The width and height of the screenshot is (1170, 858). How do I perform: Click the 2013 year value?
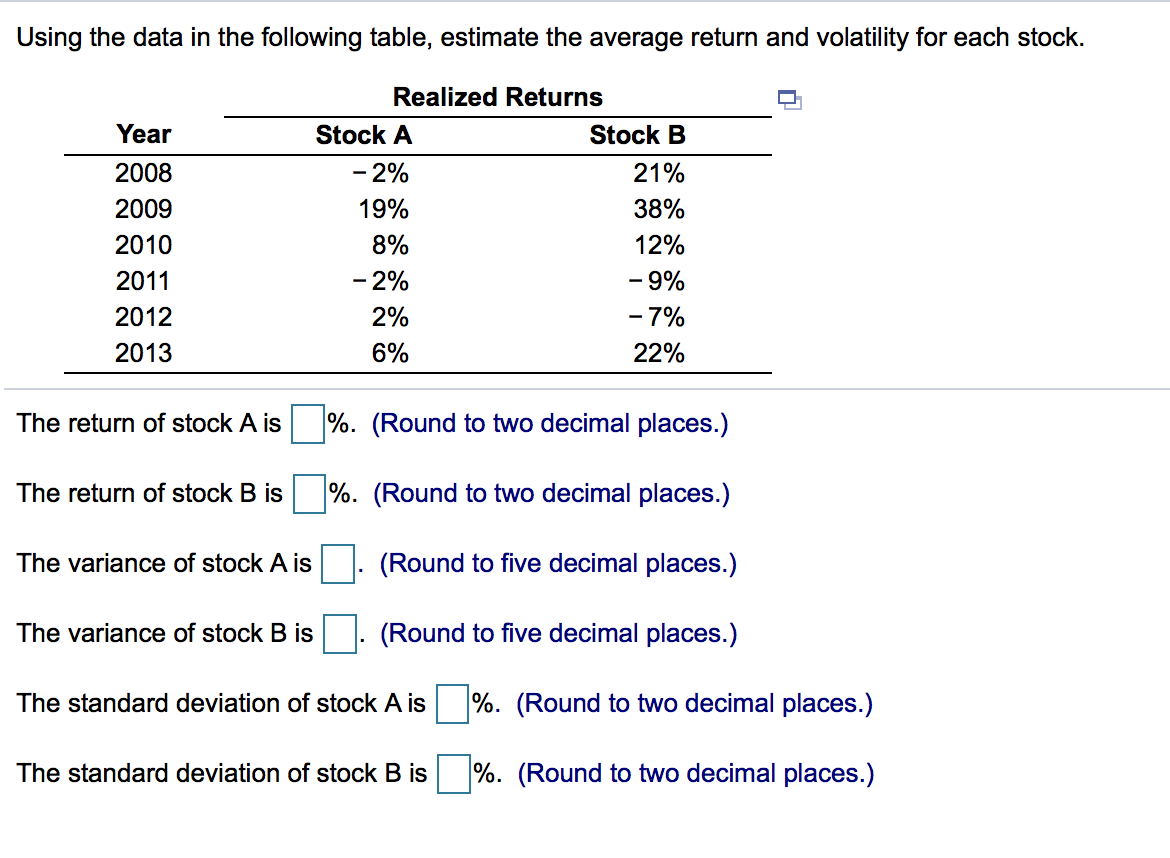(145, 353)
